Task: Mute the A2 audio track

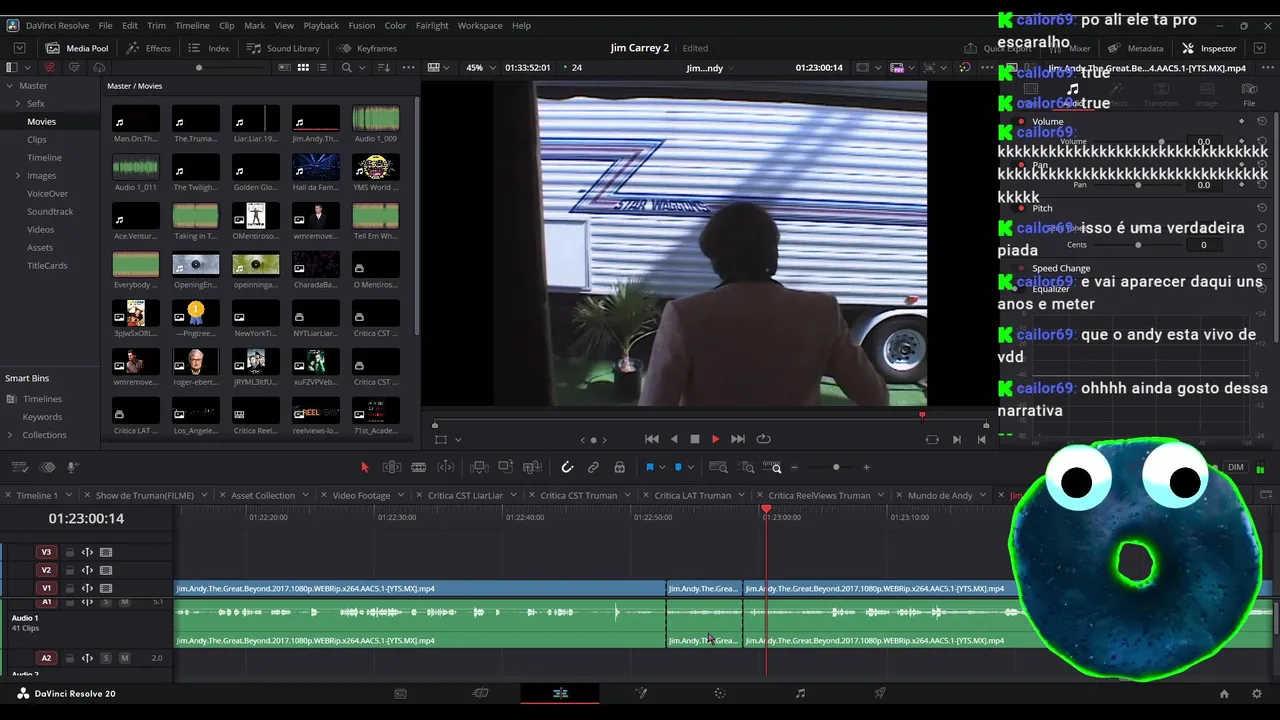Action: pos(124,658)
